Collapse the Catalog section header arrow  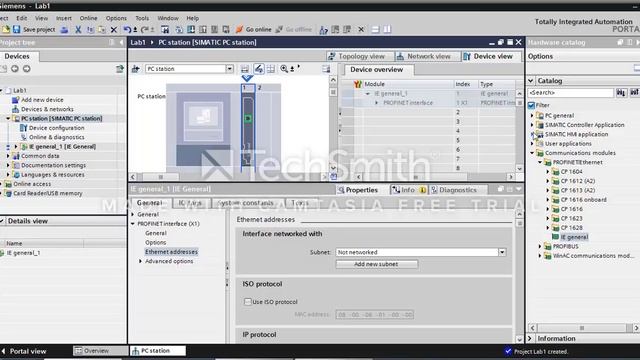[531, 81]
